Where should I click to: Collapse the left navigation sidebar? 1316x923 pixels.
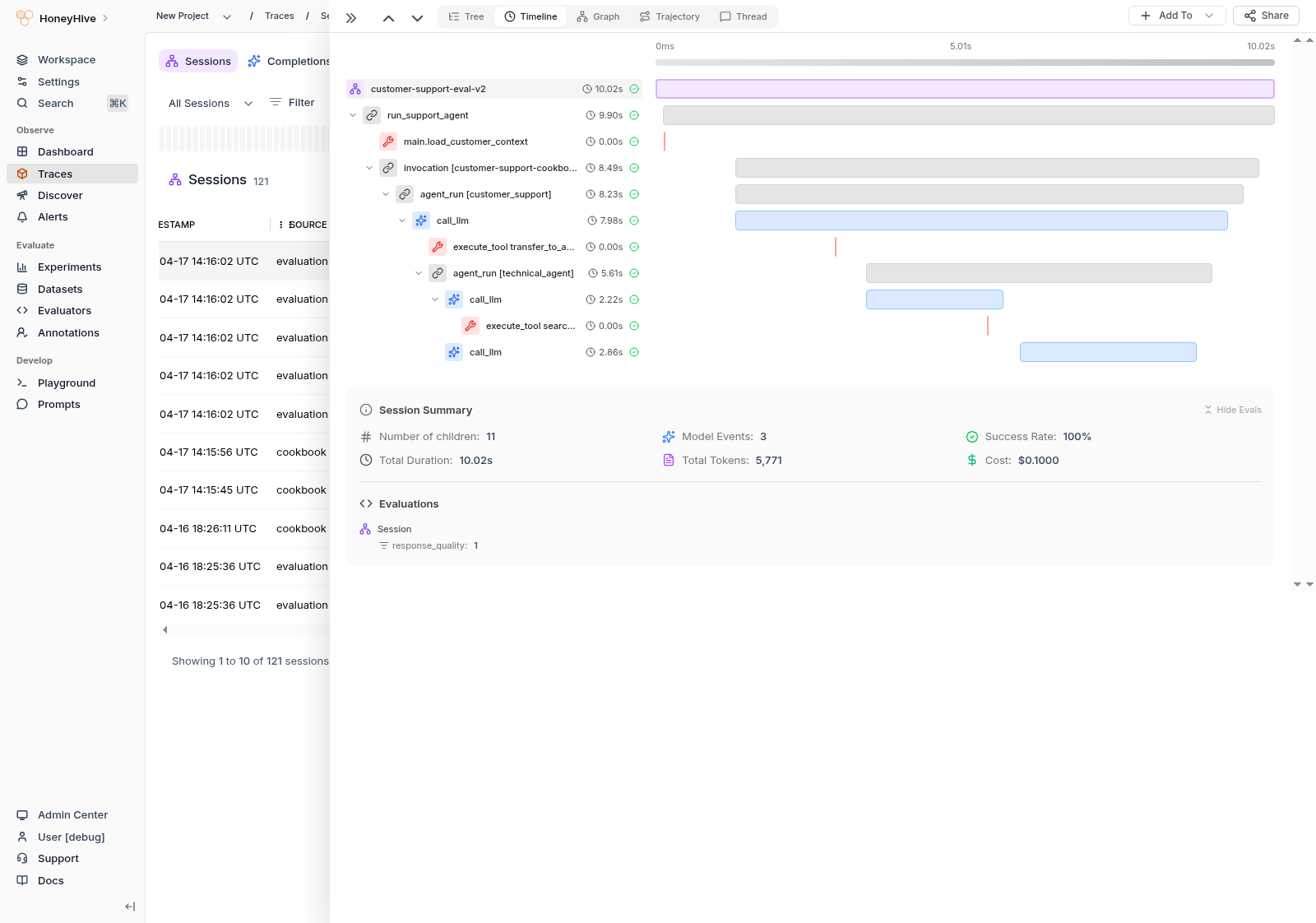click(129, 907)
